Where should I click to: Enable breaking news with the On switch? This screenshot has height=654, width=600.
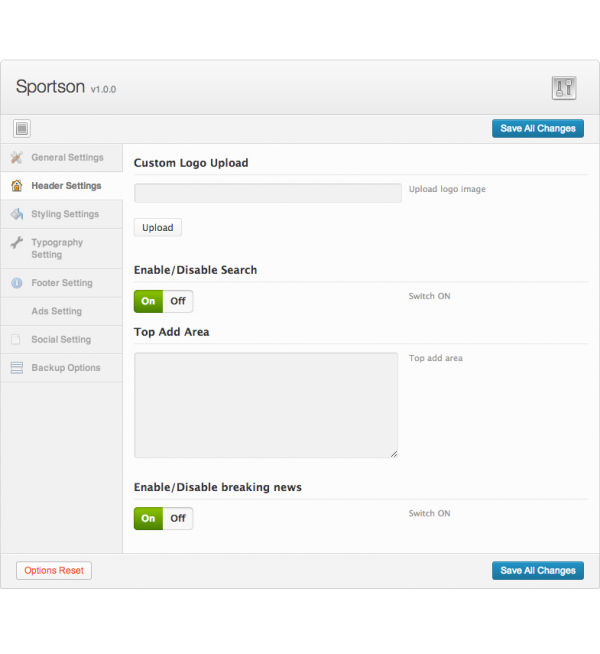click(x=148, y=518)
